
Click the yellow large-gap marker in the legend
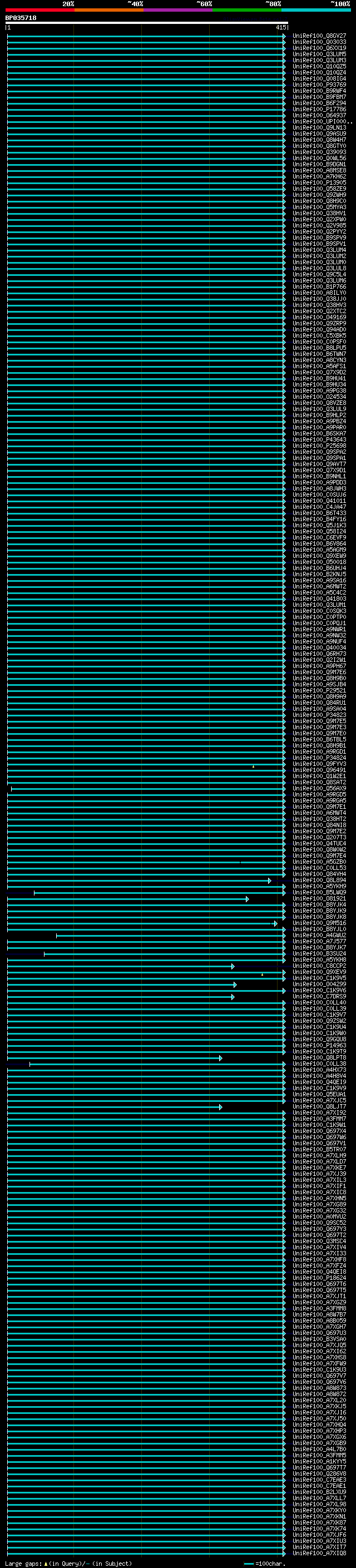[x=46, y=1563]
